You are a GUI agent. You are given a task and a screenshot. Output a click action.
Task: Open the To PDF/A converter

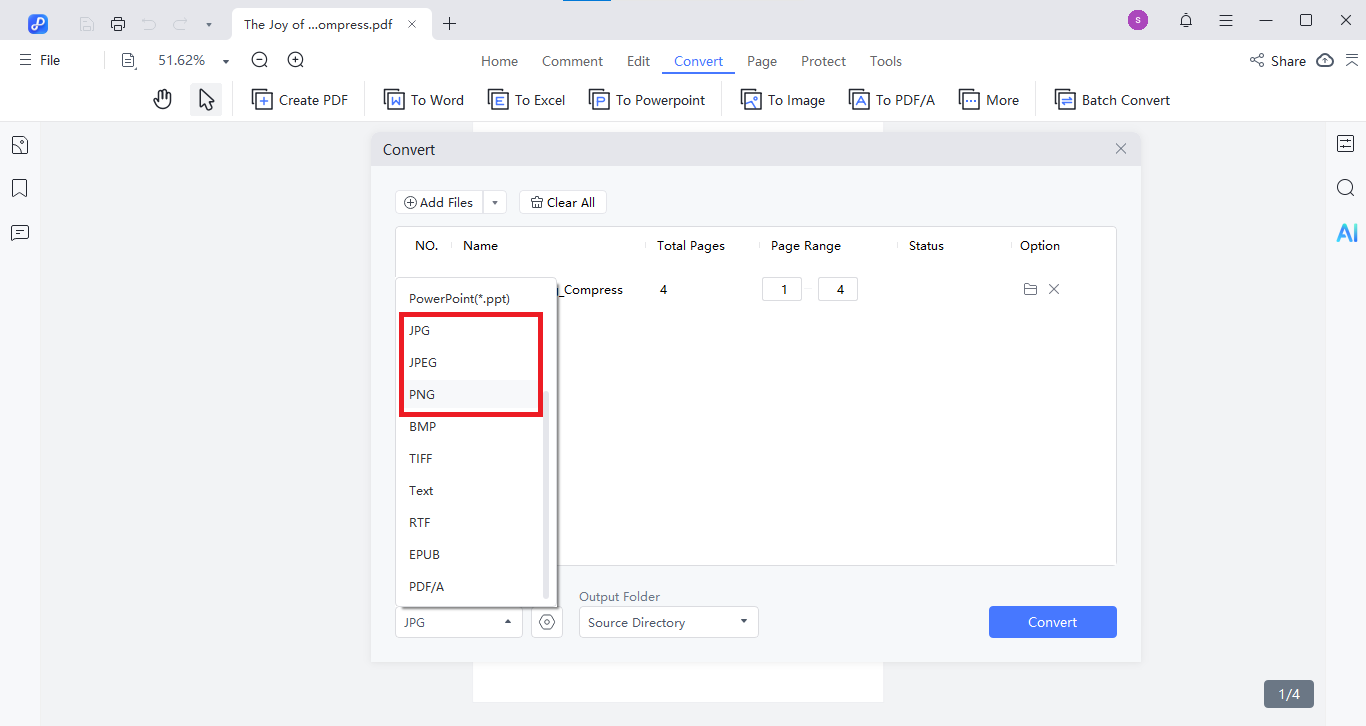click(x=891, y=99)
